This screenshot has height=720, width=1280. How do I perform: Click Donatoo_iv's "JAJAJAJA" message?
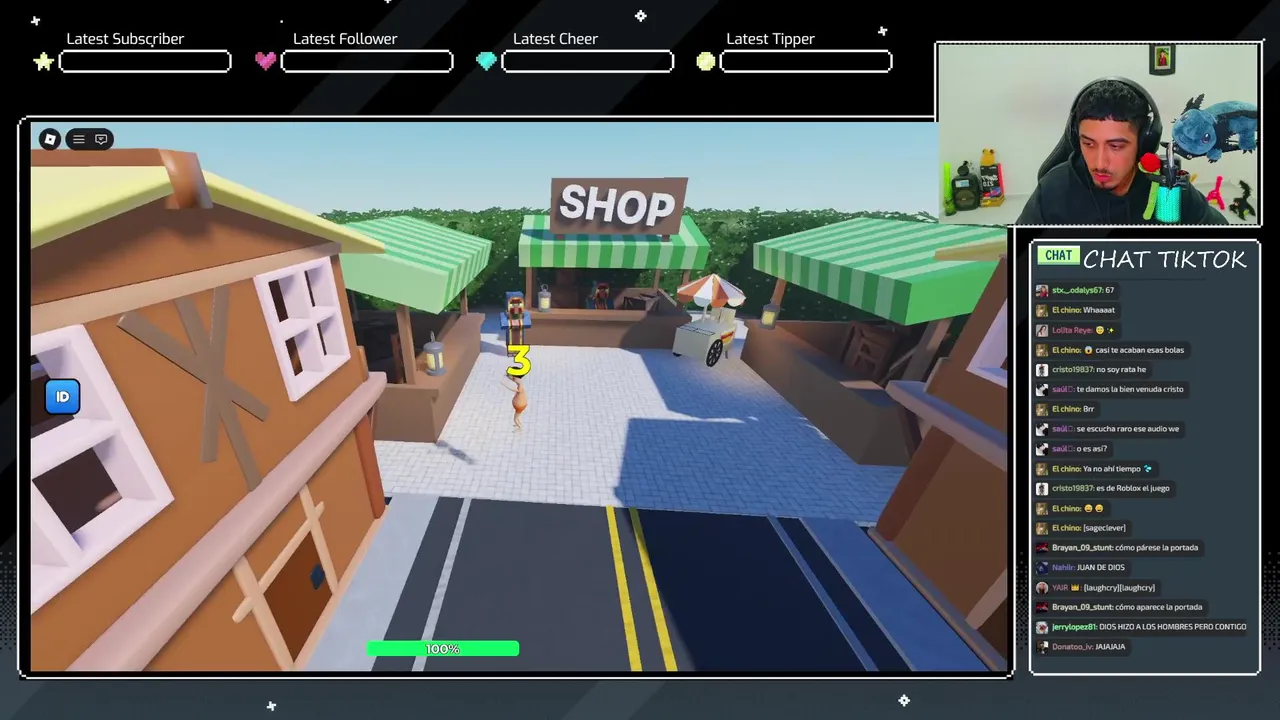[x=1110, y=647]
